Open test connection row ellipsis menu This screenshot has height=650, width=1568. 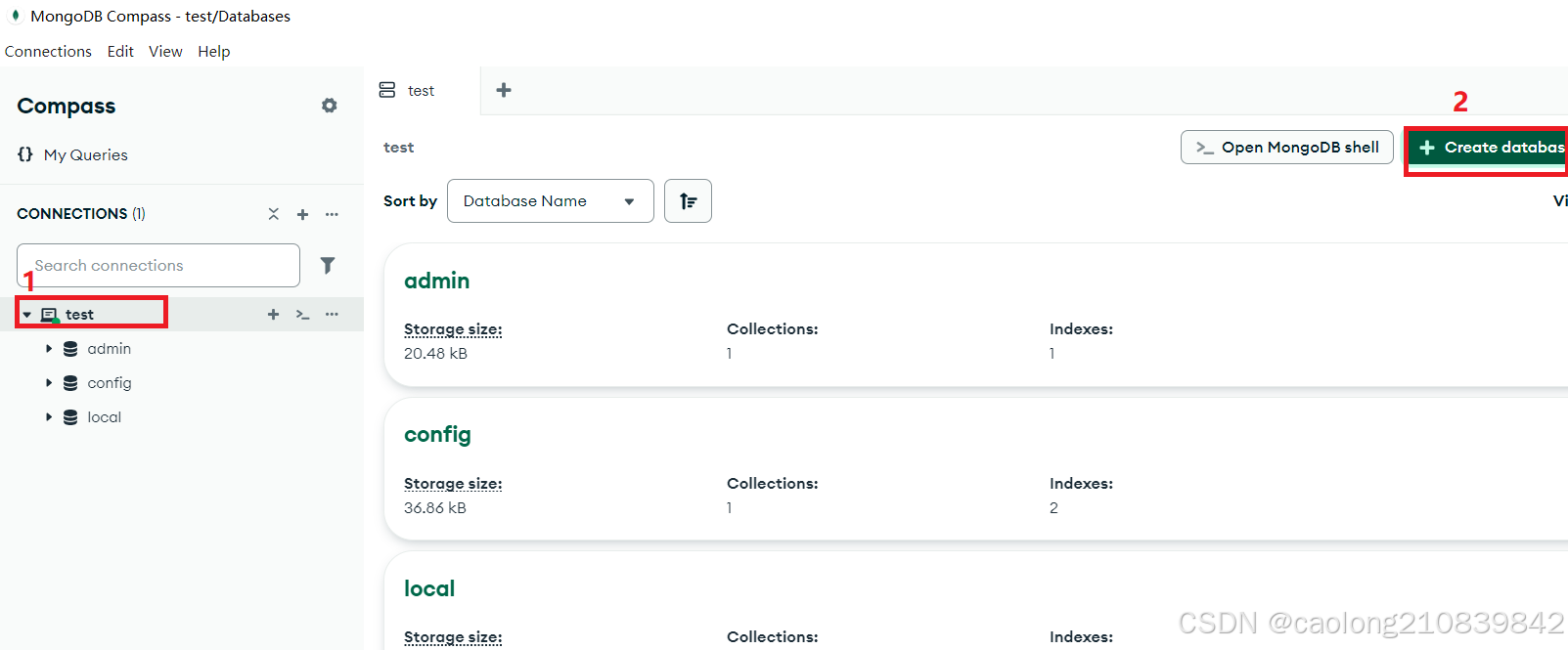click(333, 314)
